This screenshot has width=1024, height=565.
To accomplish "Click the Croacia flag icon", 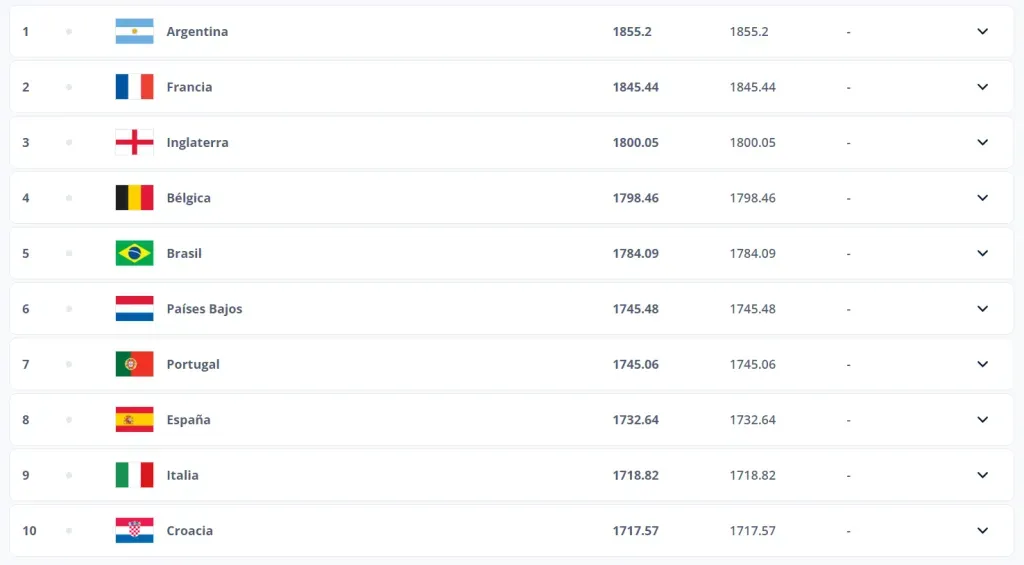I will tap(134, 531).
